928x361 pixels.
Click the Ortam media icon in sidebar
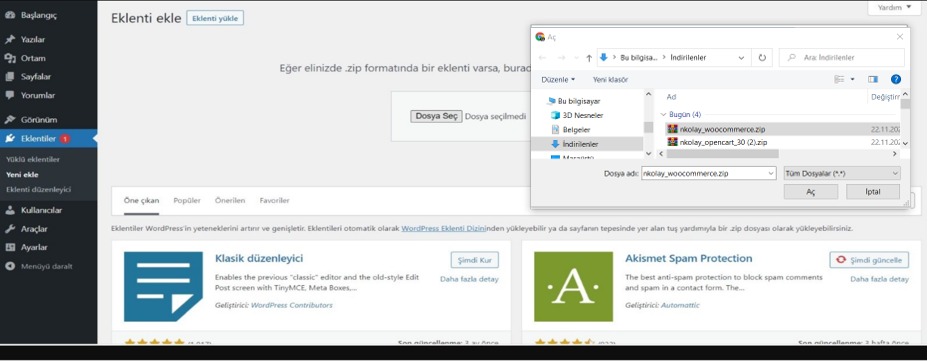(9, 58)
